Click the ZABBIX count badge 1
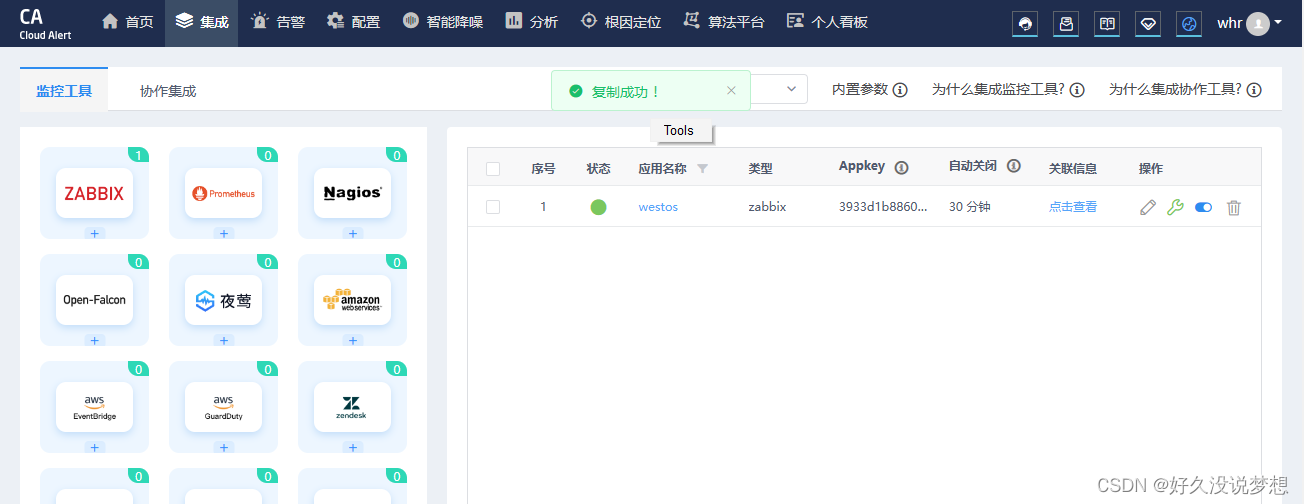 click(x=139, y=155)
